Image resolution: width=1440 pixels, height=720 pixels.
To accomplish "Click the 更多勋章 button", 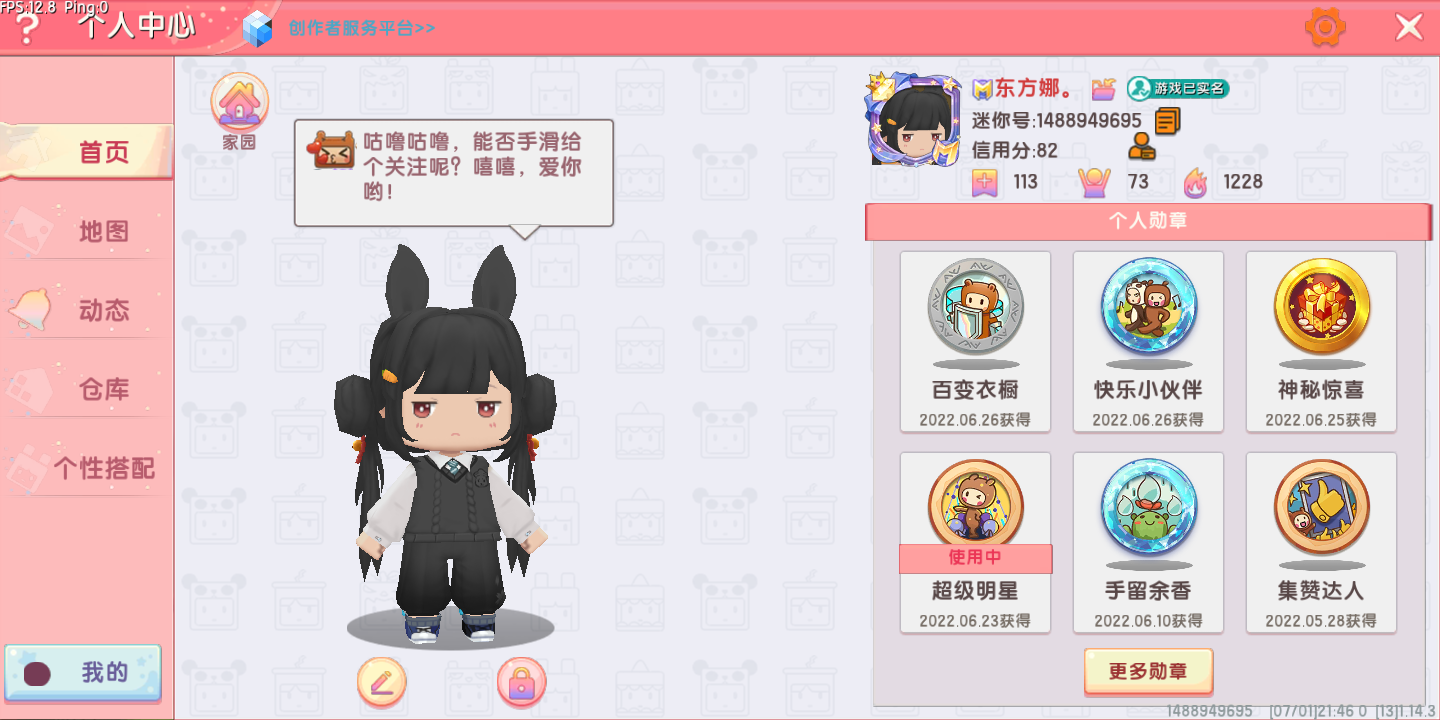I will pos(1148,671).
